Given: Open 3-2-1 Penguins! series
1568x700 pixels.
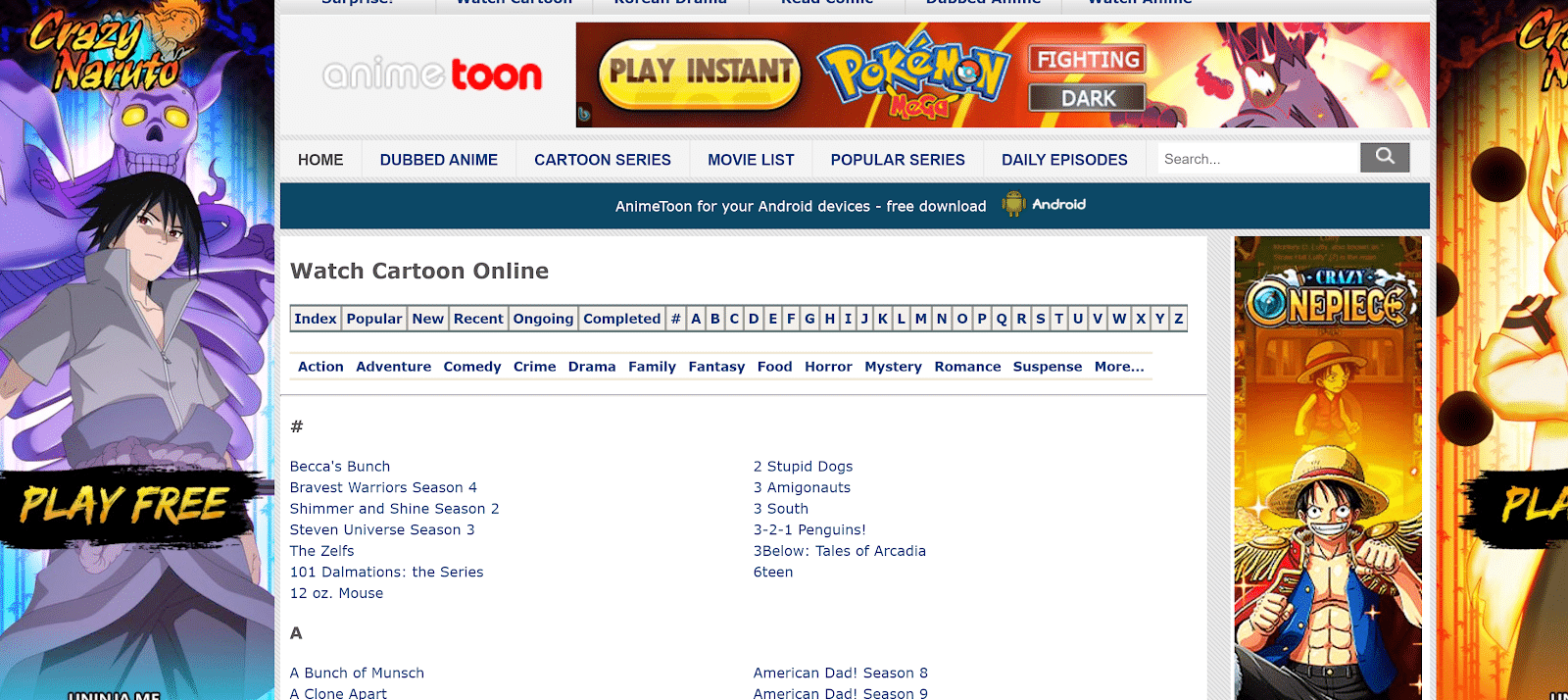Looking at the screenshot, I should (809, 529).
